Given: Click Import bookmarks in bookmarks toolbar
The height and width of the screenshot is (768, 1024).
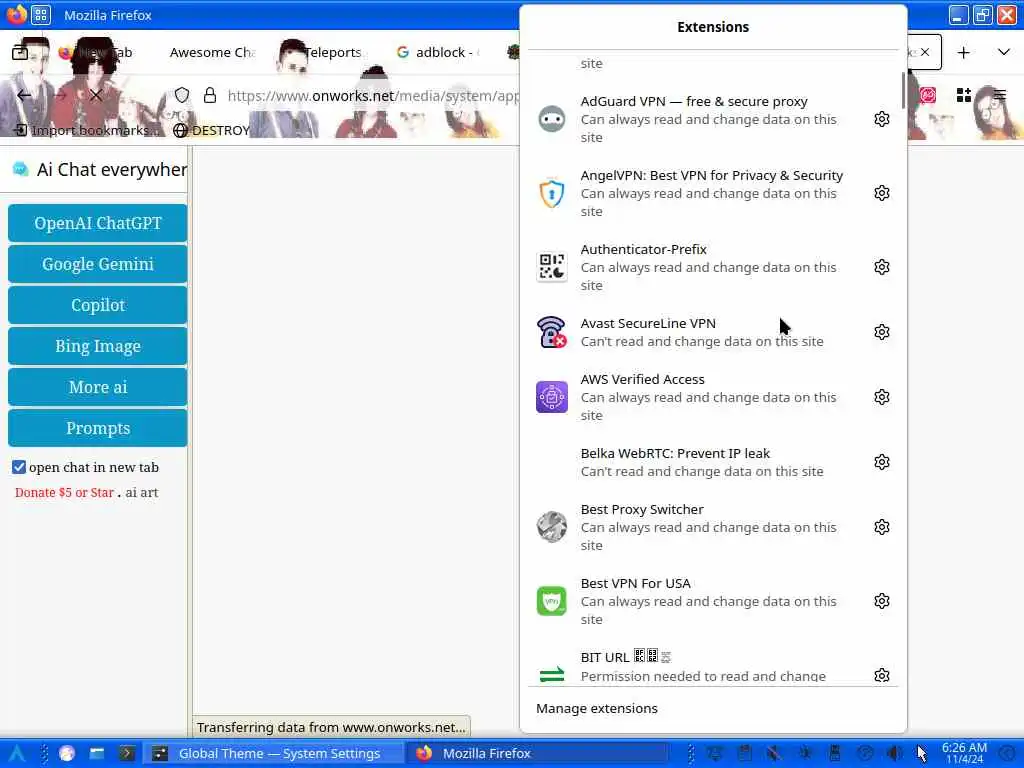Looking at the screenshot, I should tap(87, 130).
